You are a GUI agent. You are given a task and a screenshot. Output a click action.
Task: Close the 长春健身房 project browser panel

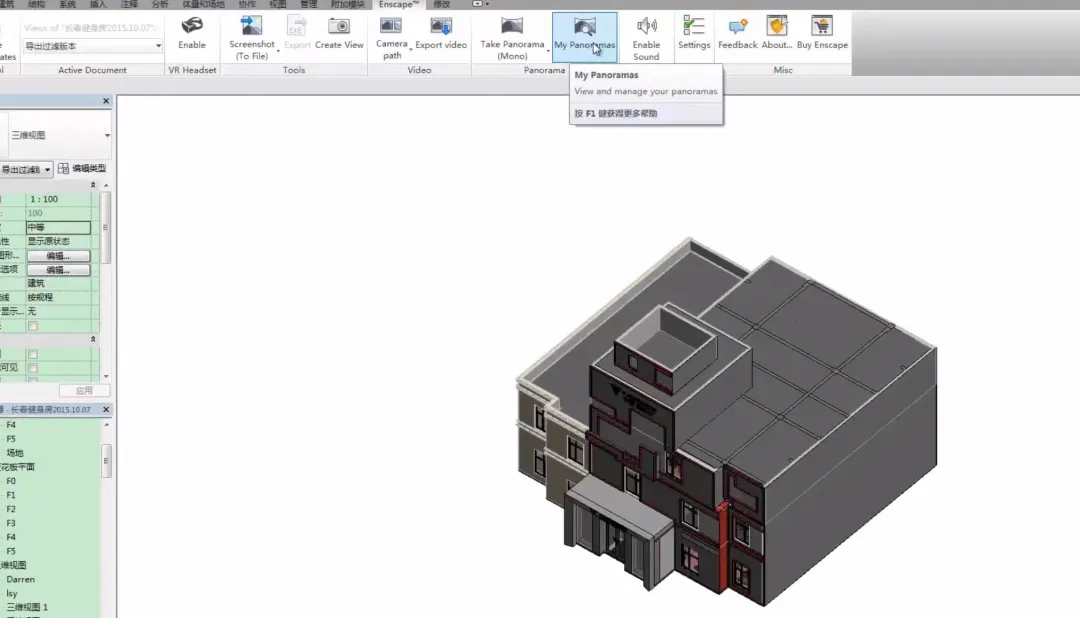pyautogui.click(x=106, y=409)
